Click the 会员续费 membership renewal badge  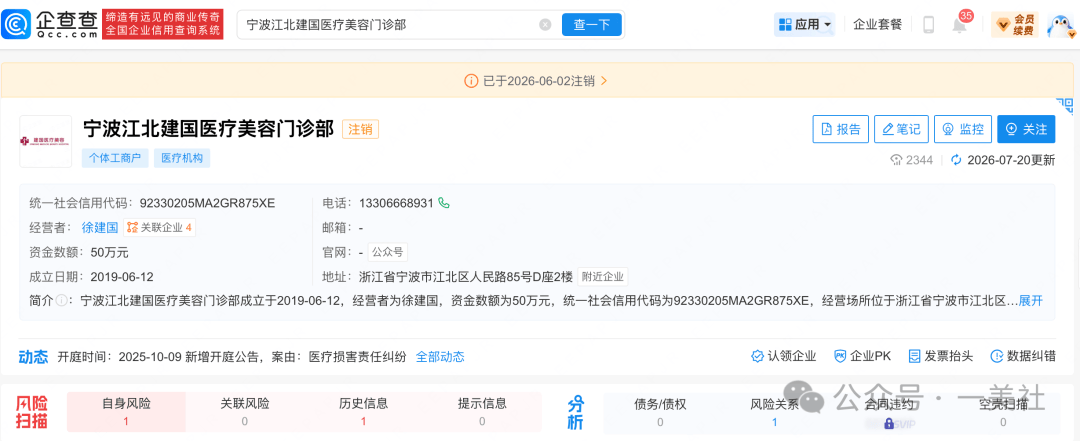click(x=1015, y=25)
